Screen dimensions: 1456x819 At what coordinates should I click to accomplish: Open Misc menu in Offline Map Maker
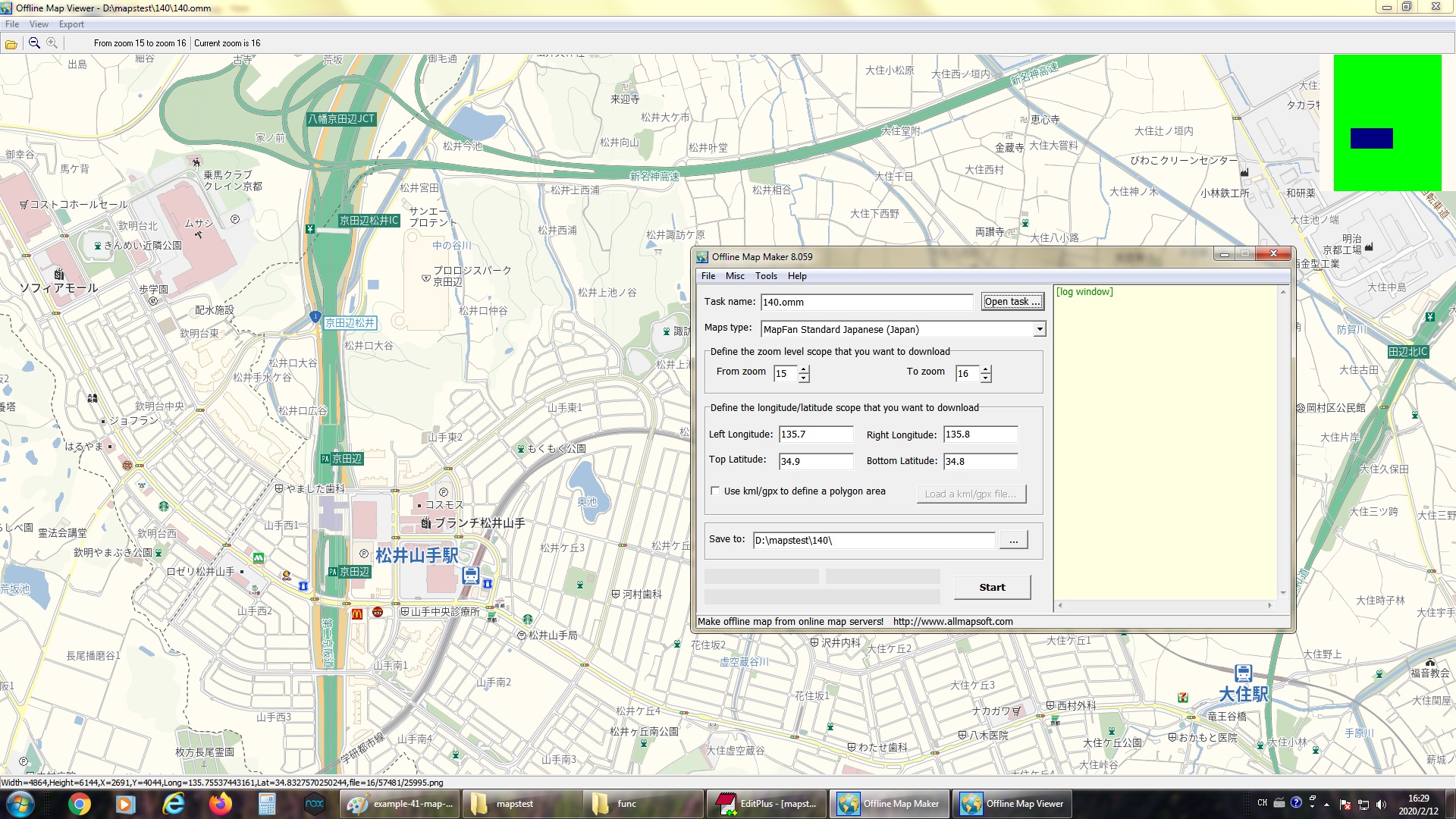pyautogui.click(x=735, y=276)
